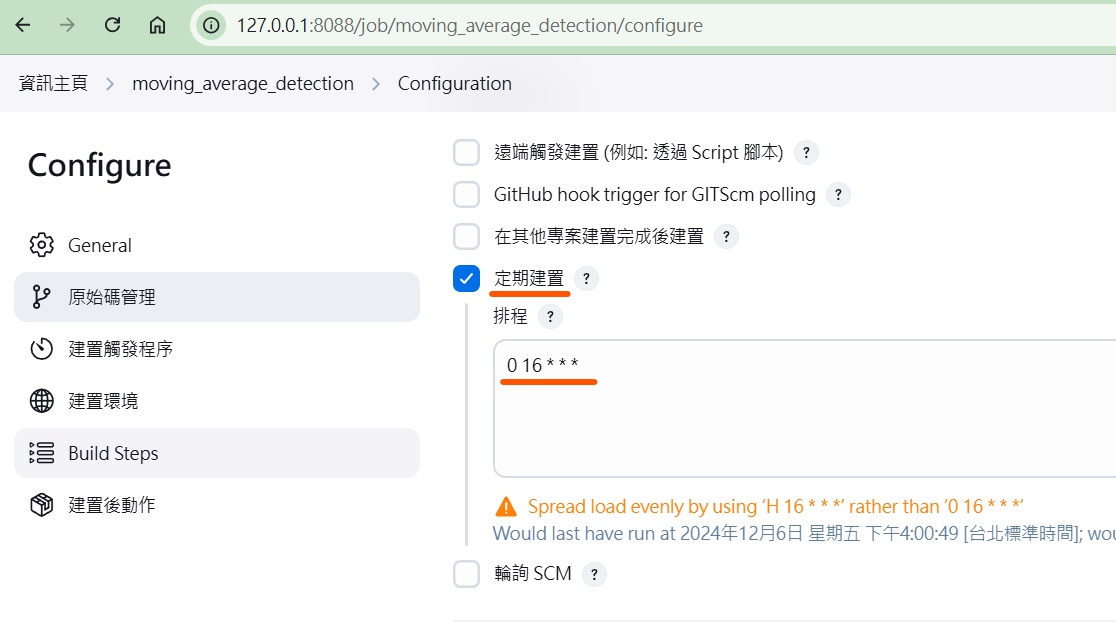Open Build Steps section in sidebar

click(x=113, y=453)
